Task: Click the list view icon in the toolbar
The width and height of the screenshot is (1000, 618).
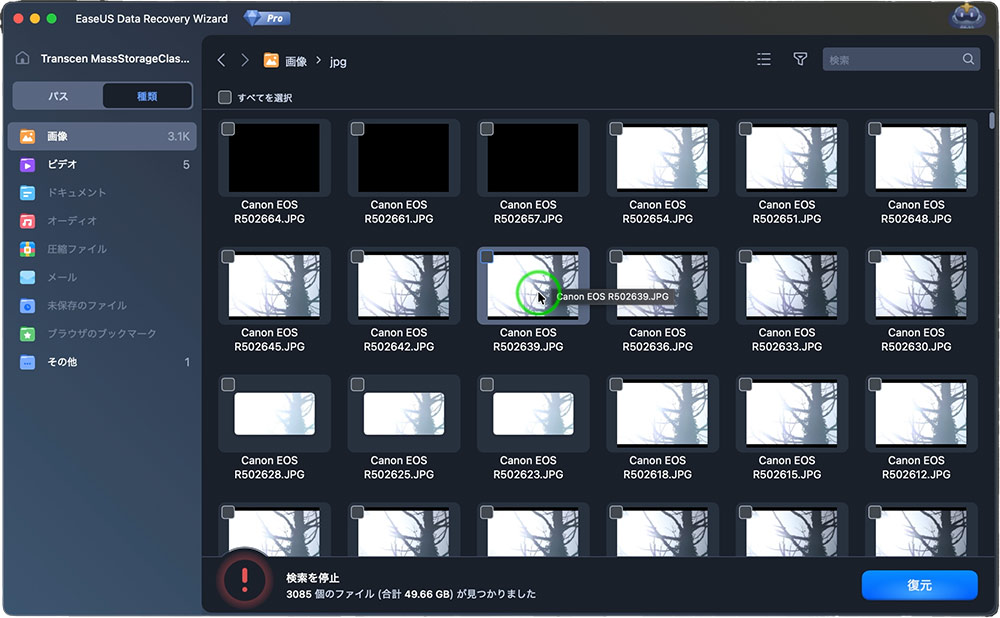Action: tap(764, 60)
